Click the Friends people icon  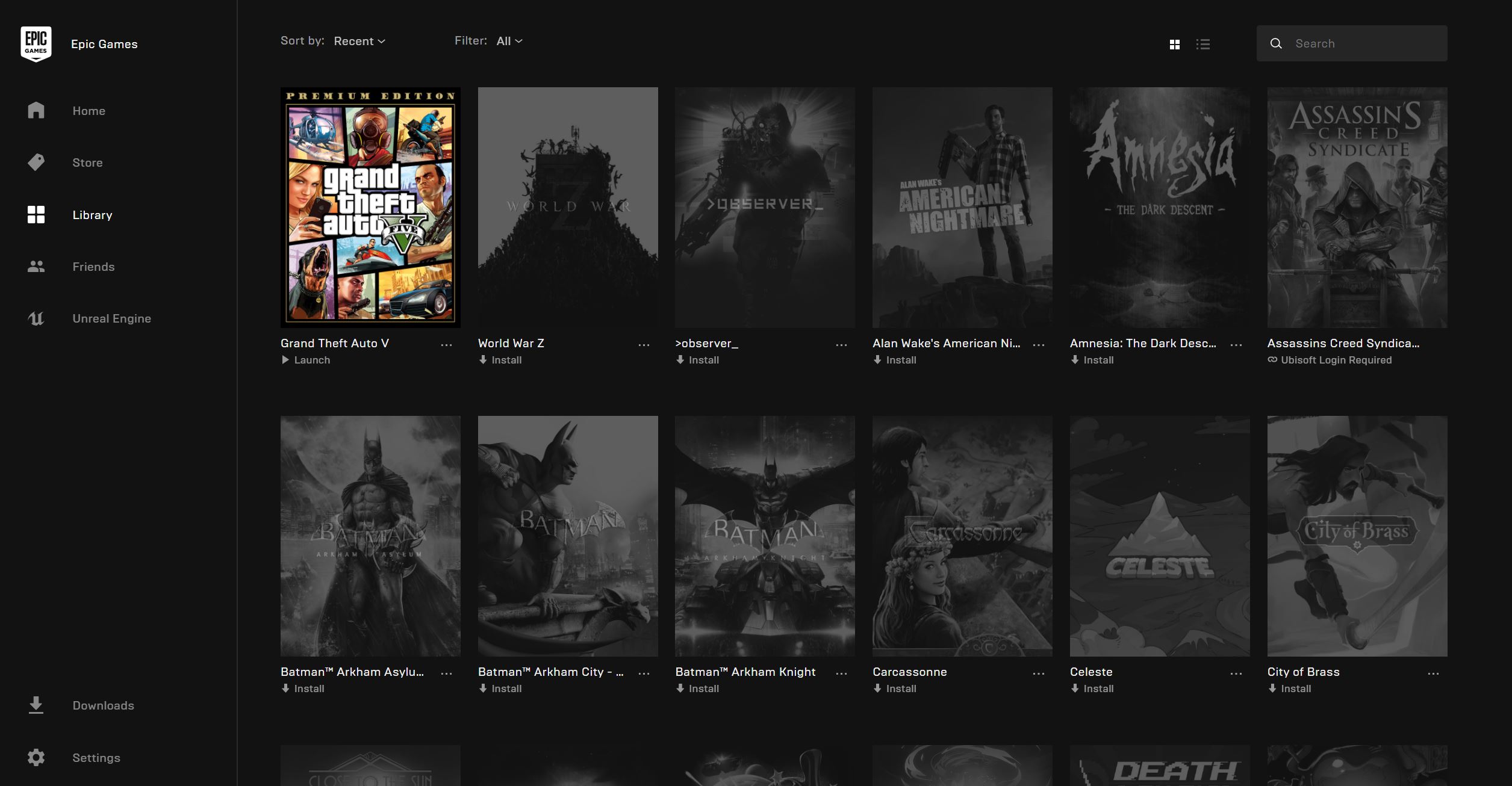(x=36, y=267)
